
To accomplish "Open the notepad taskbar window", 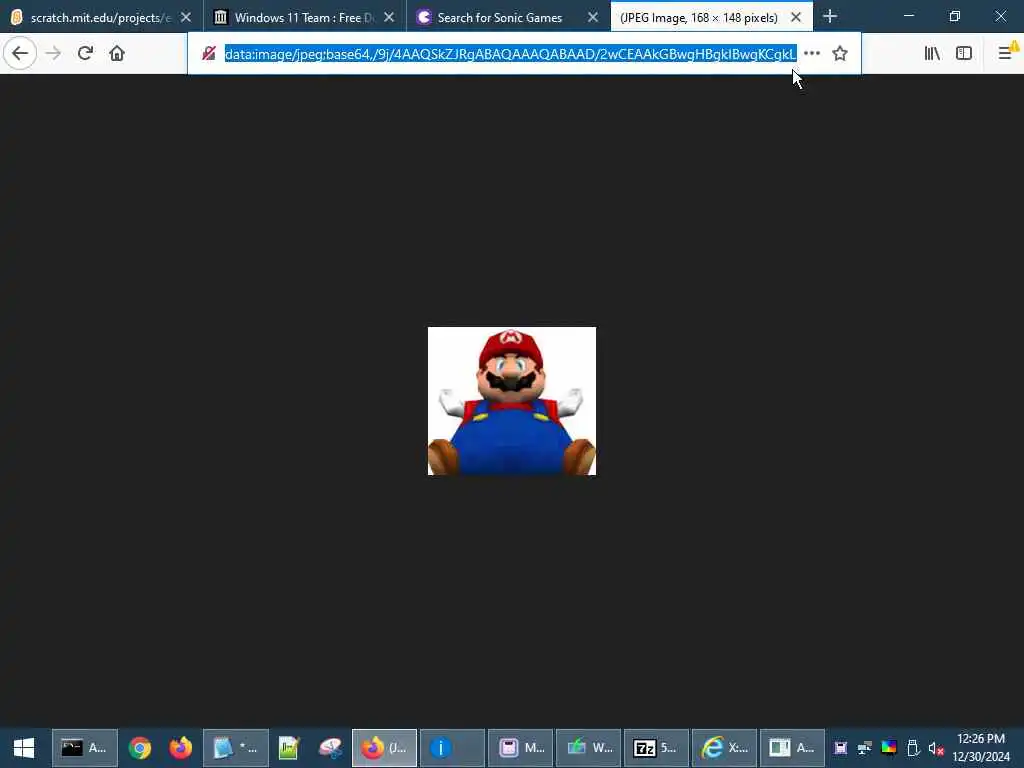I will tap(236, 748).
